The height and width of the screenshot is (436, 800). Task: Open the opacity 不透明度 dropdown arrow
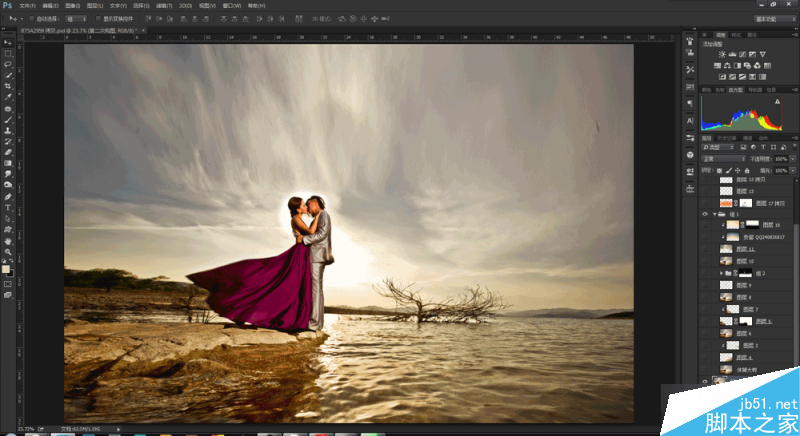[792, 159]
